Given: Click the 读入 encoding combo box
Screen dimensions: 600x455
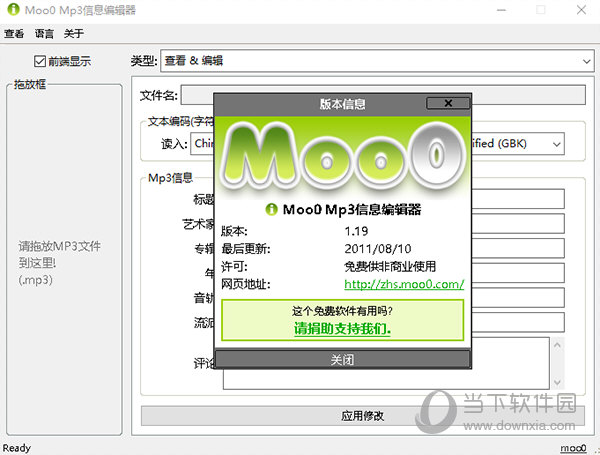Looking at the screenshot, I should [202, 144].
